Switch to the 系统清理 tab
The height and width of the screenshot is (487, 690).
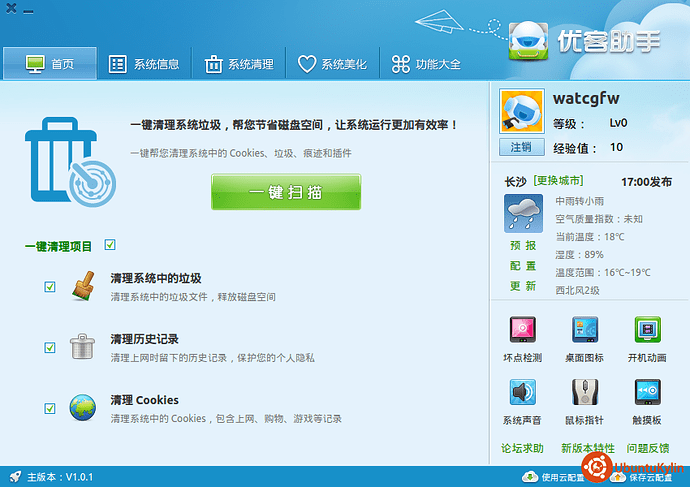[239, 64]
